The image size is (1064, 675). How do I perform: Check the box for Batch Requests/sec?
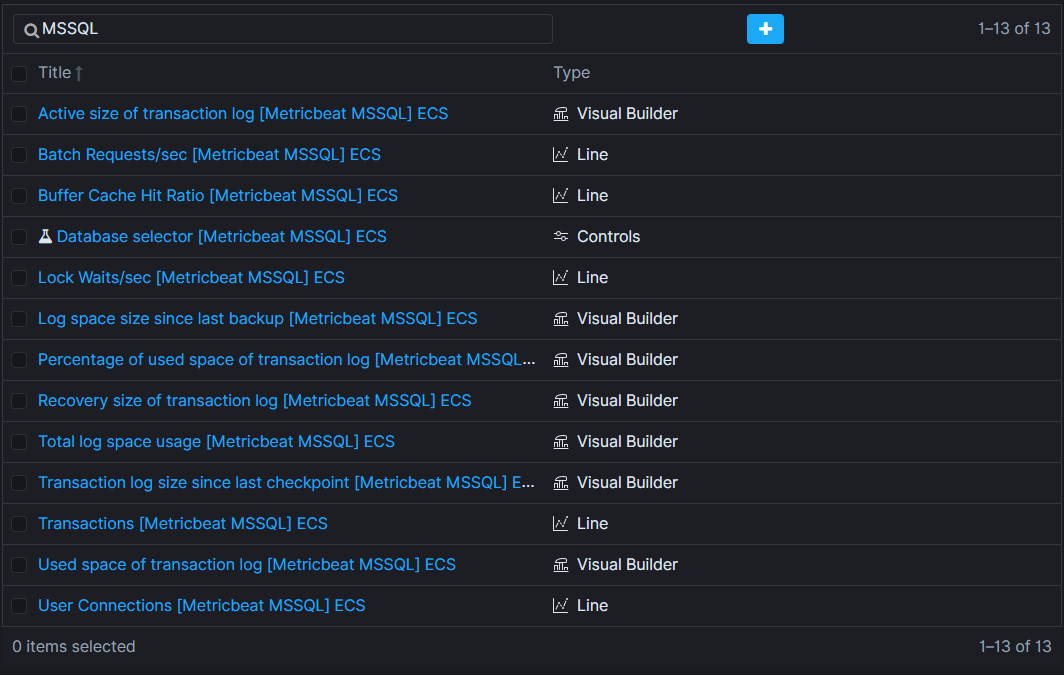pos(19,155)
